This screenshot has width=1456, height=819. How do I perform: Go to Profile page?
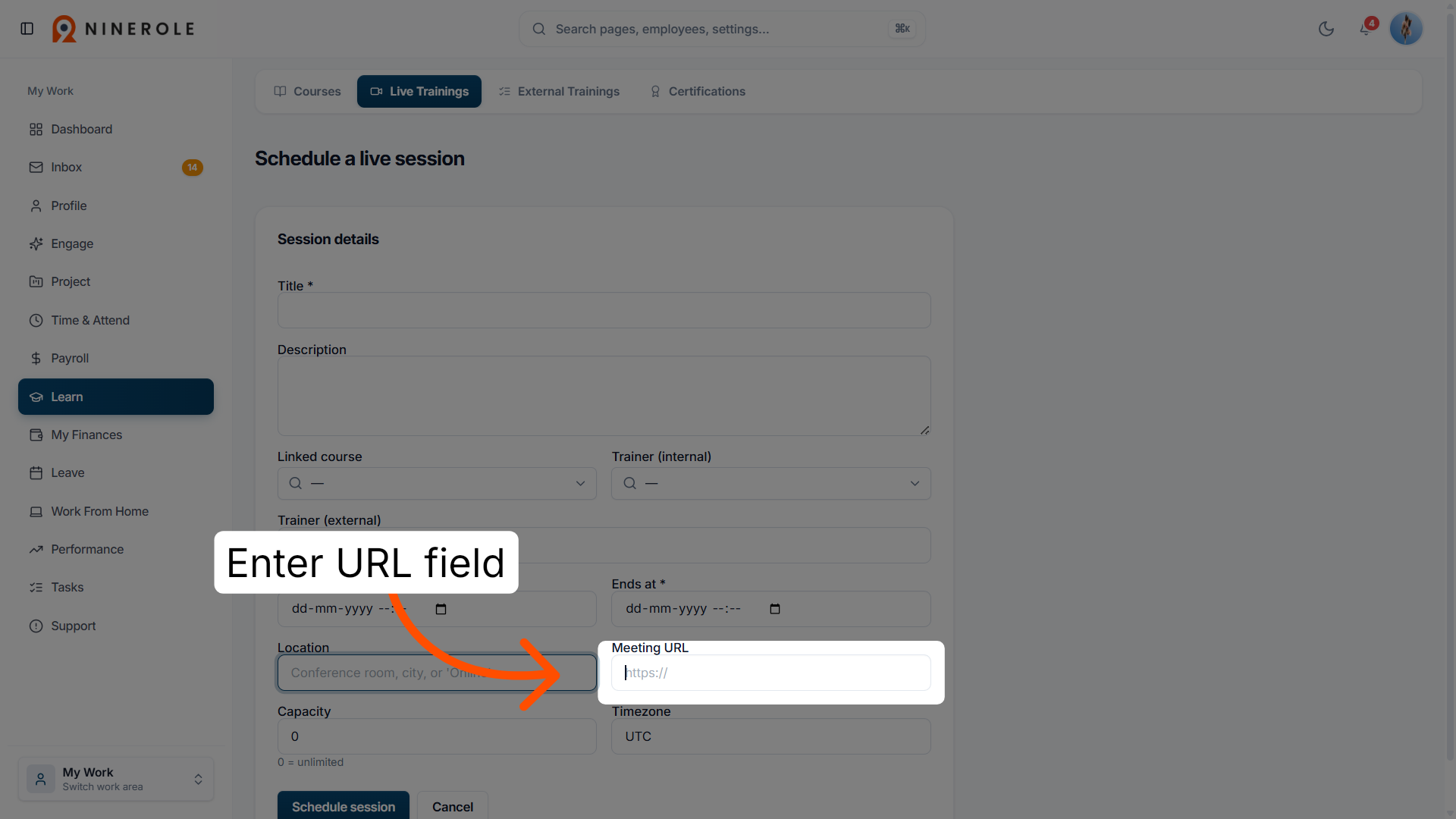[116, 206]
